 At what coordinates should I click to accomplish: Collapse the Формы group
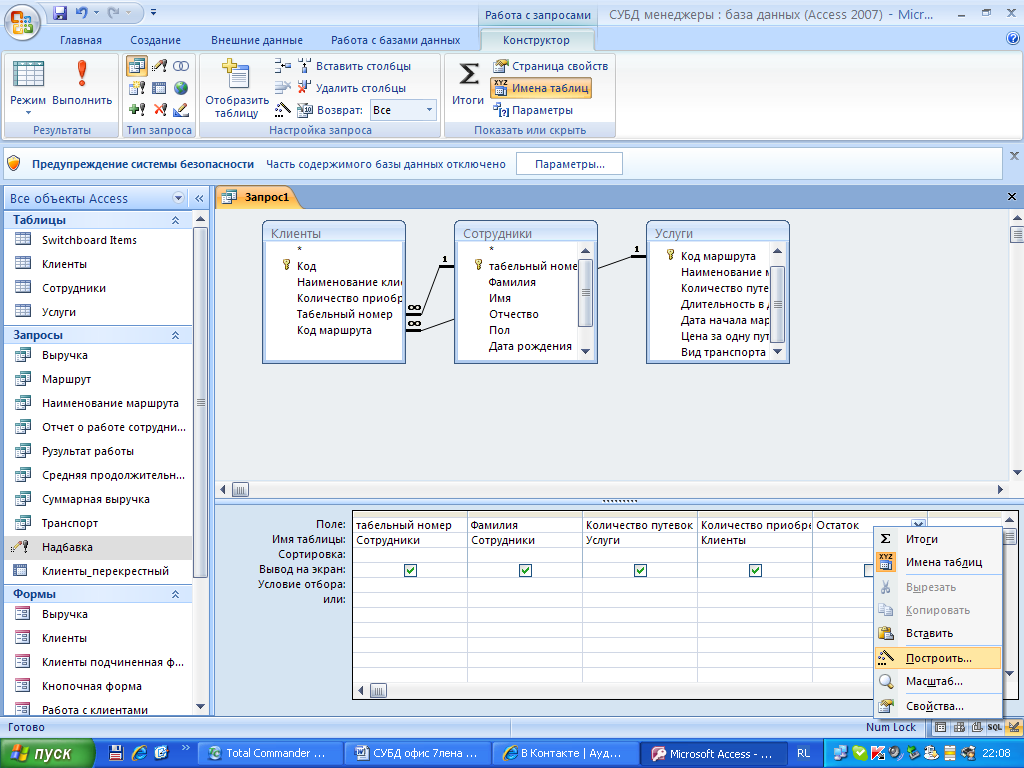175,594
